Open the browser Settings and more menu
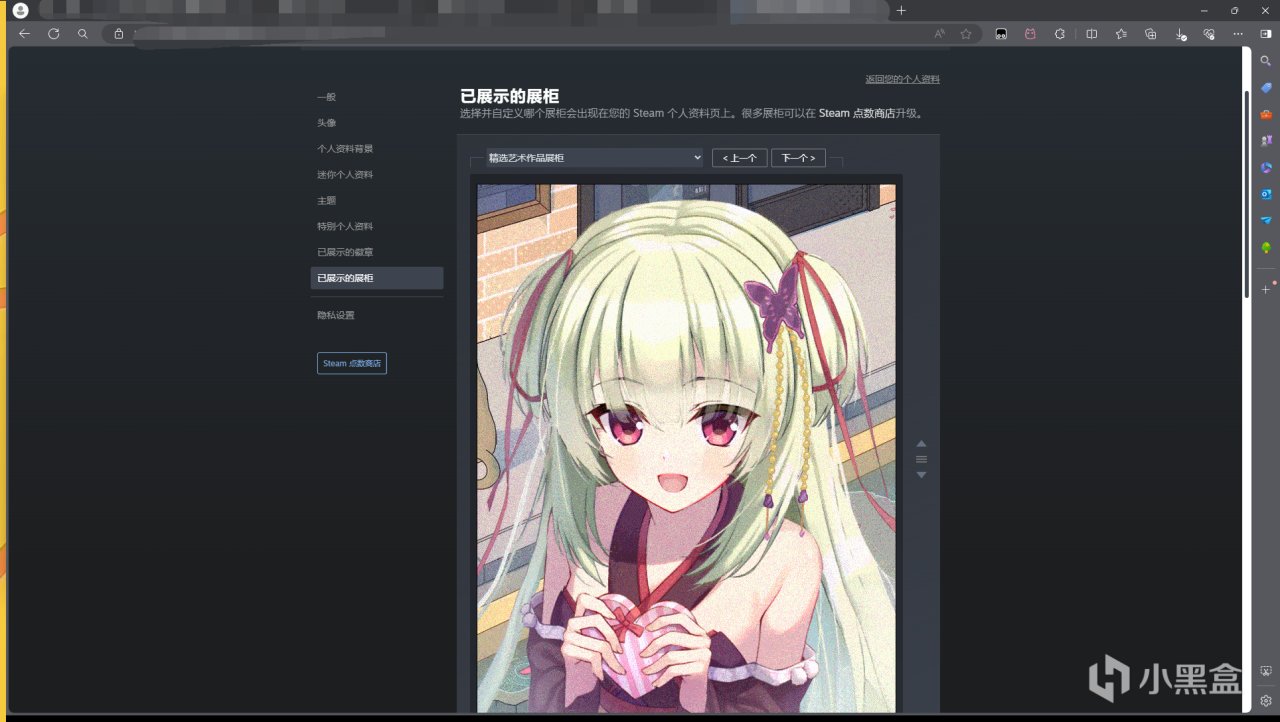1280x722 pixels. [1238, 34]
